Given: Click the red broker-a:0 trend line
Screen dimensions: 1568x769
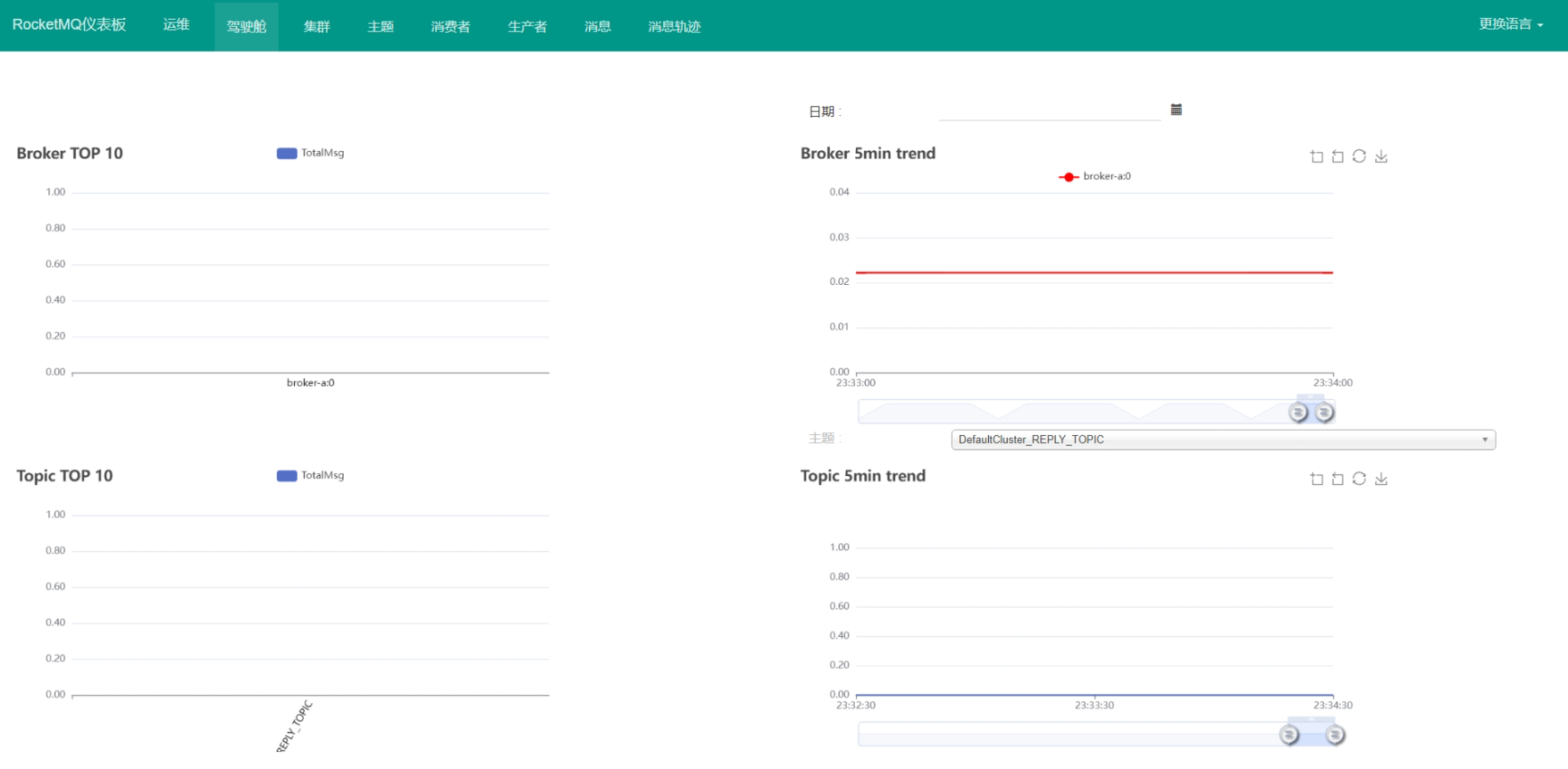Looking at the screenshot, I should (x=1094, y=272).
